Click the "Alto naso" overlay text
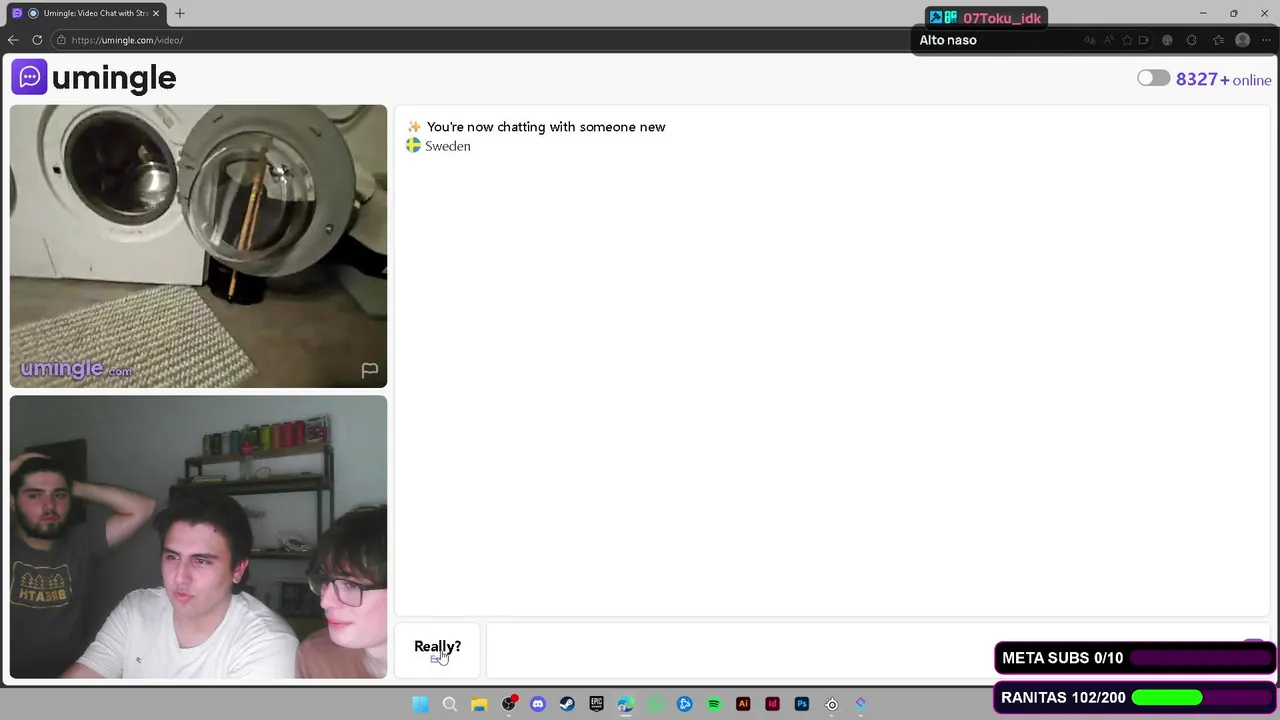This screenshot has height=720, width=1280. coord(948,40)
